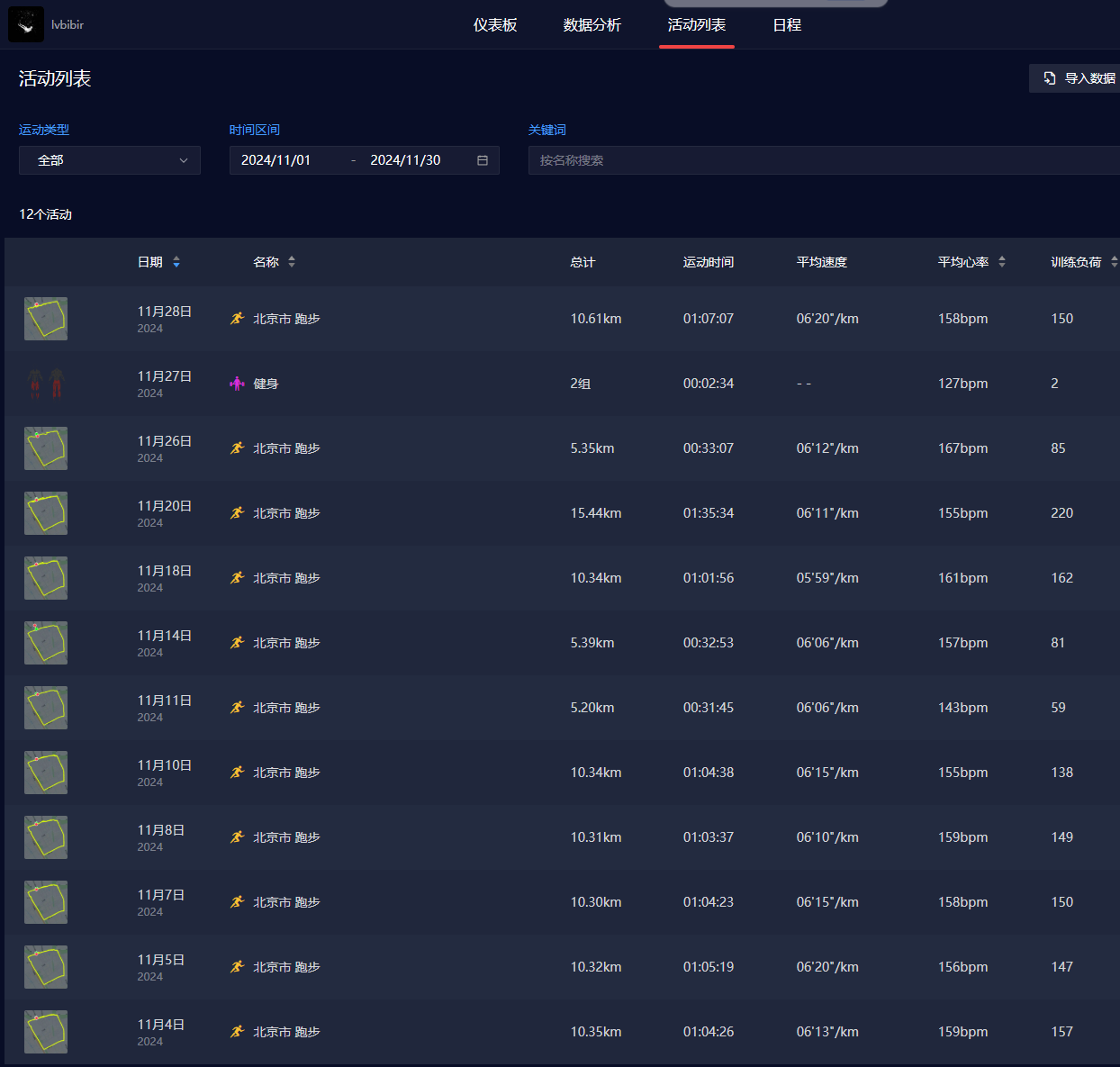This screenshot has height=1067, width=1120.
Task: Sort by 名称 column arrows
Action: [292, 262]
